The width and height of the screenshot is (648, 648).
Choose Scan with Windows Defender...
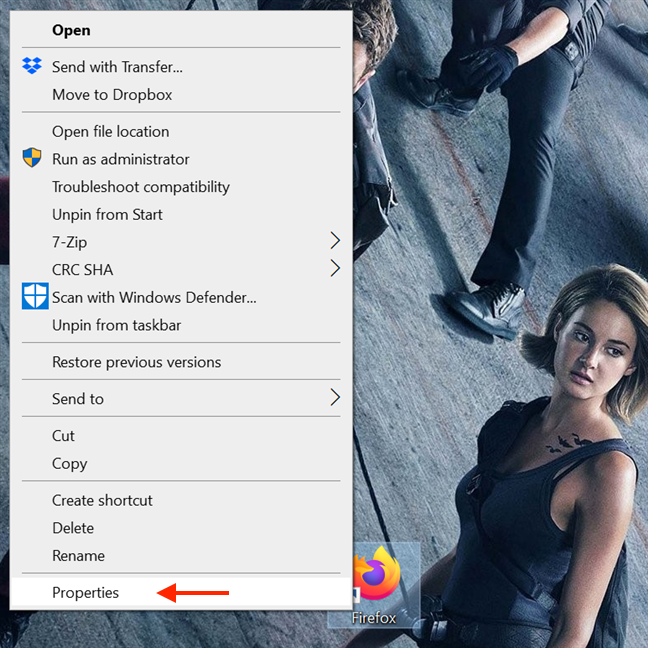point(181,298)
